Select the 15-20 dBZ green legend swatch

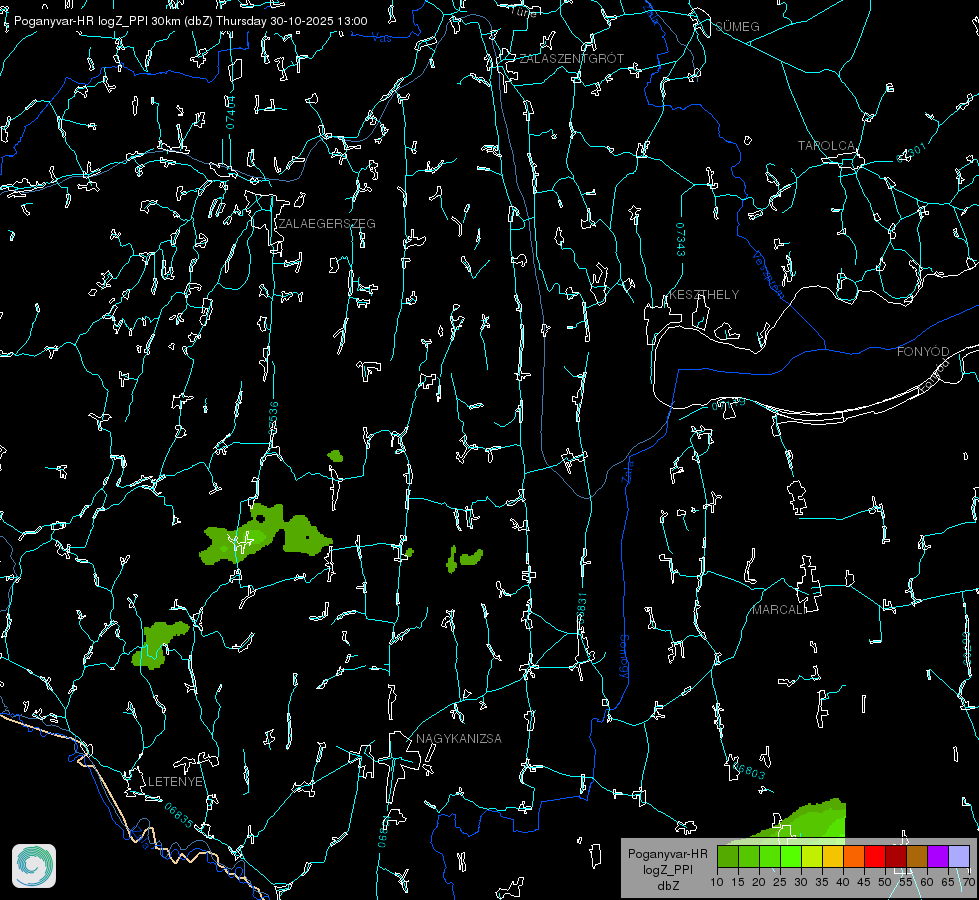click(x=749, y=856)
